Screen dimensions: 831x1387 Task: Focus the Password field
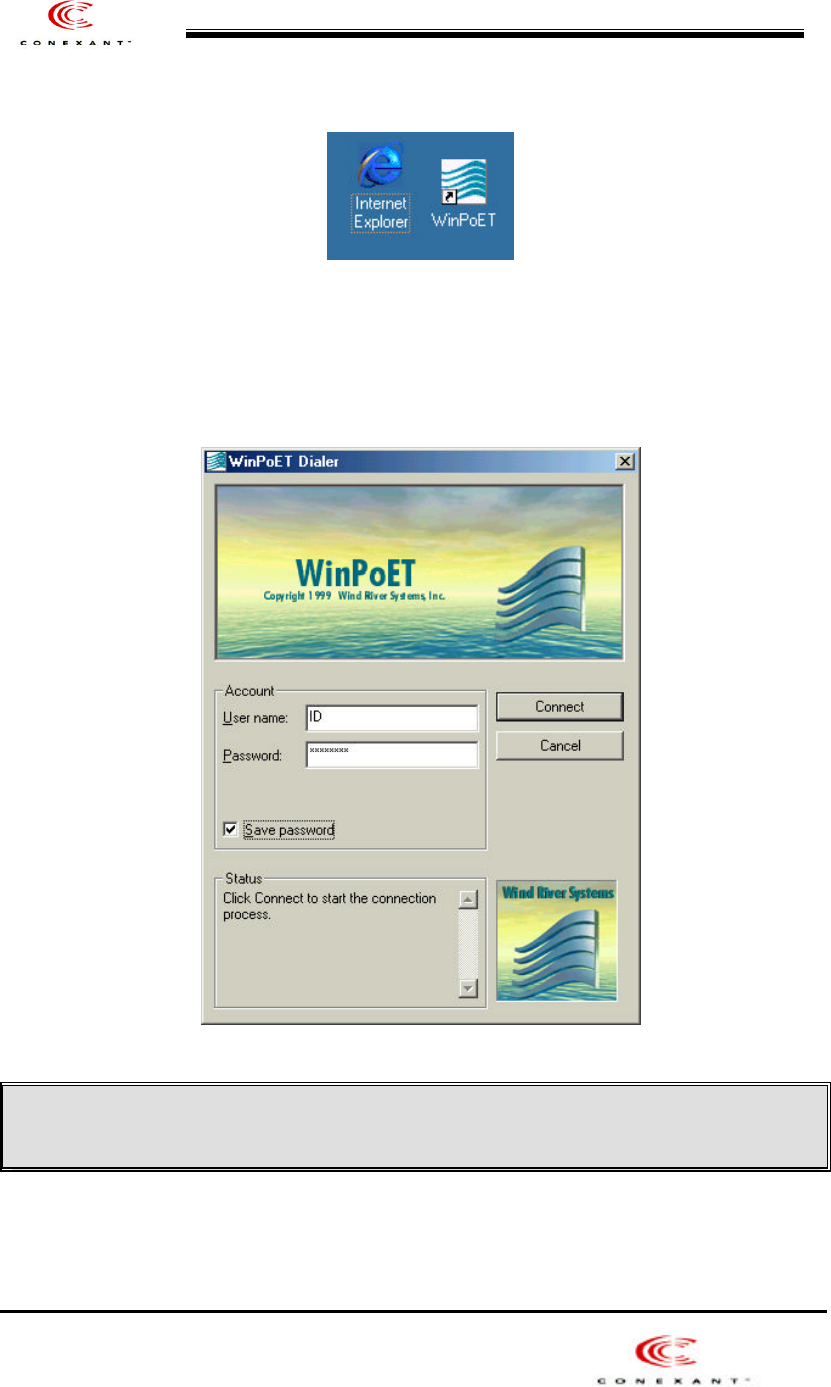click(x=392, y=755)
